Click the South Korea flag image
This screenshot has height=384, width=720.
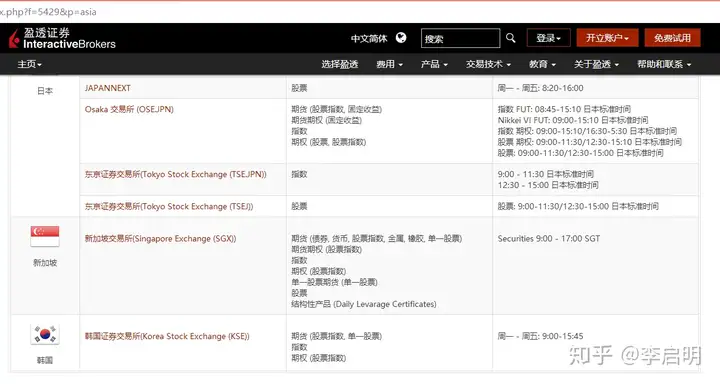coord(45,334)
